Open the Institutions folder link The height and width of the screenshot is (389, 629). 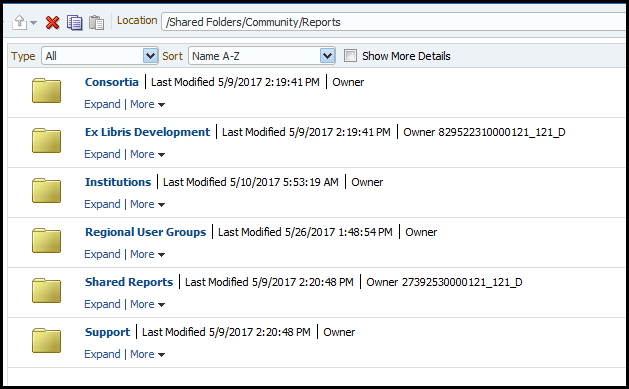click(x=118, y=182)
